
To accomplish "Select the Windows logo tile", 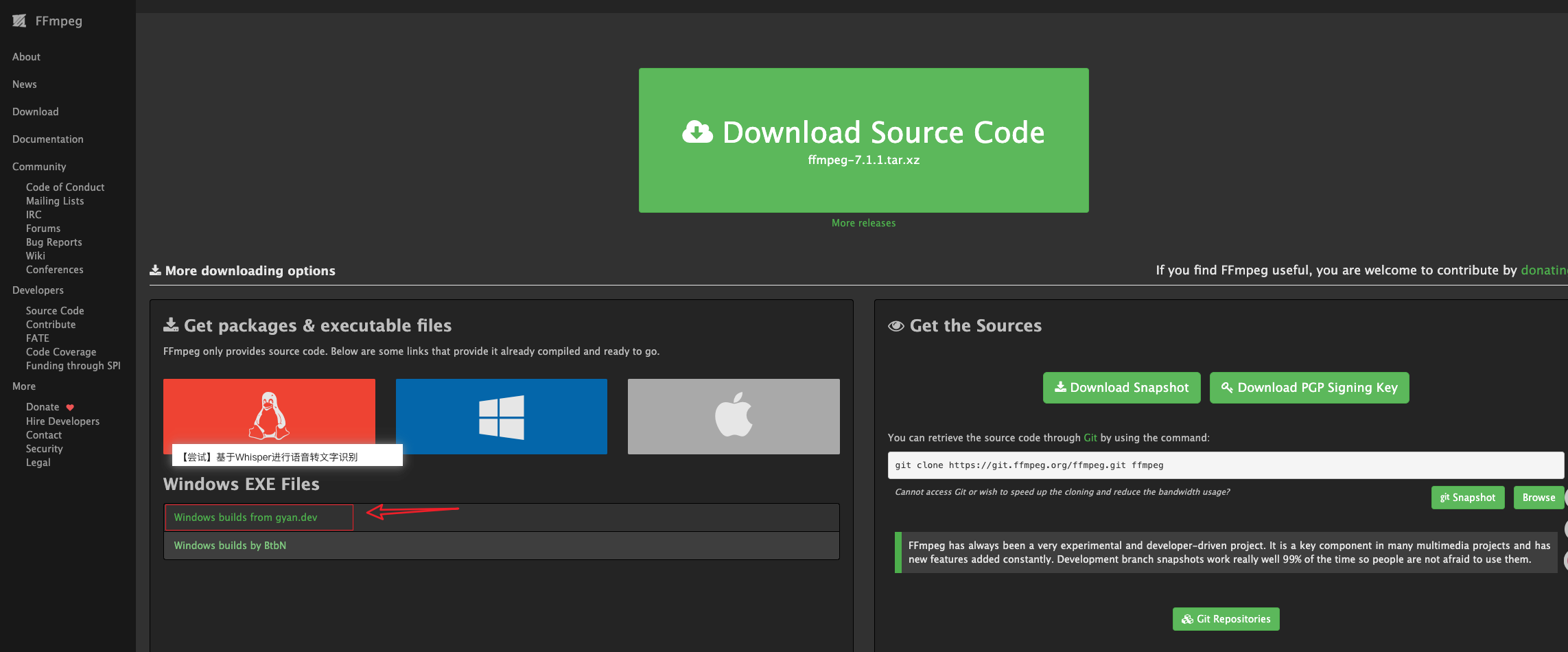I will tap(502, 416).
